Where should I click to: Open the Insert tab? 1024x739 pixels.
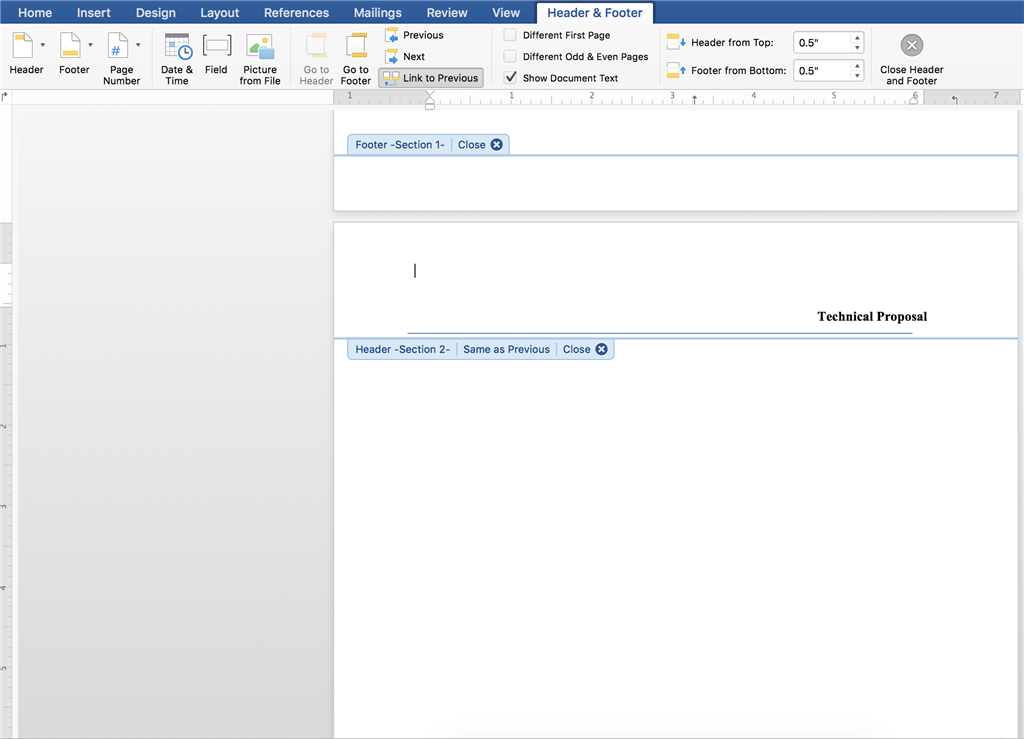[x=93, y=13]
